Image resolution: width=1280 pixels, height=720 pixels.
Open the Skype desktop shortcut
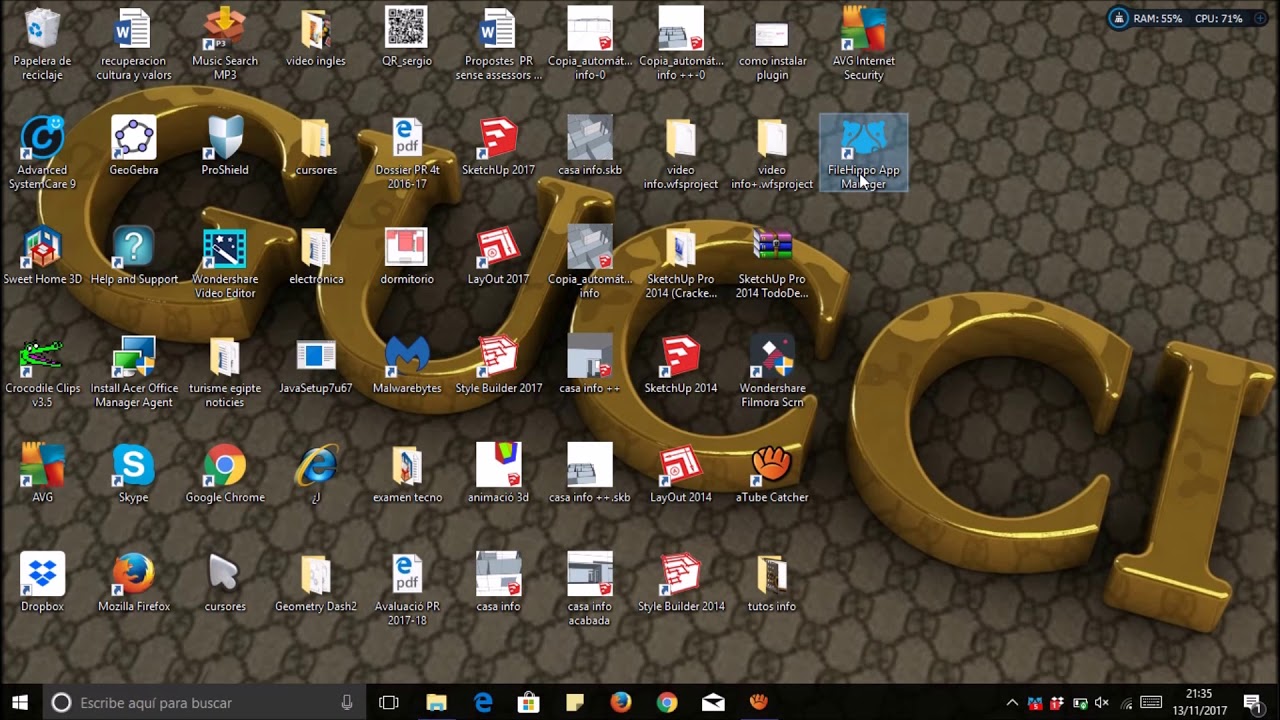pyautogui.click(x=134, y=473)
